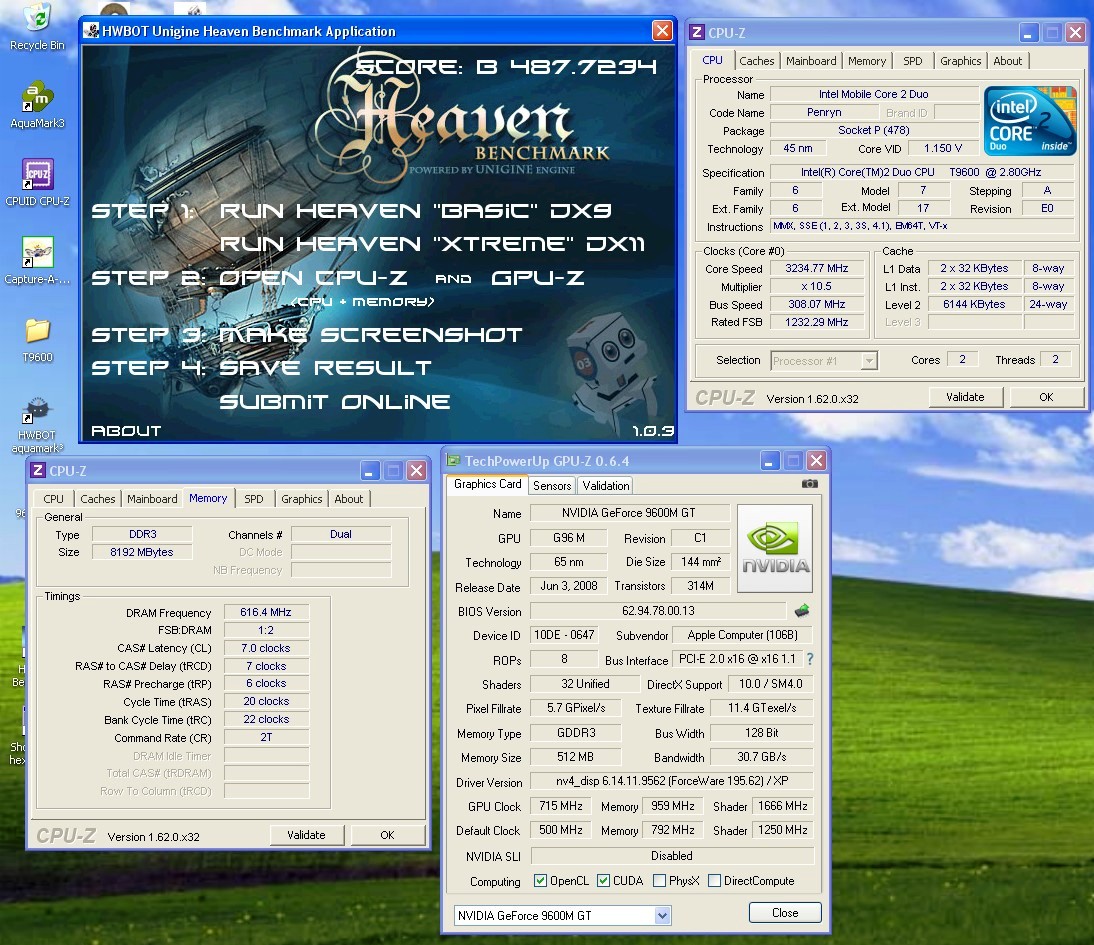
Task: Click the GPU Name field NVIDIA GeForce 9600M GT
Action: click(x=629, y=513)
